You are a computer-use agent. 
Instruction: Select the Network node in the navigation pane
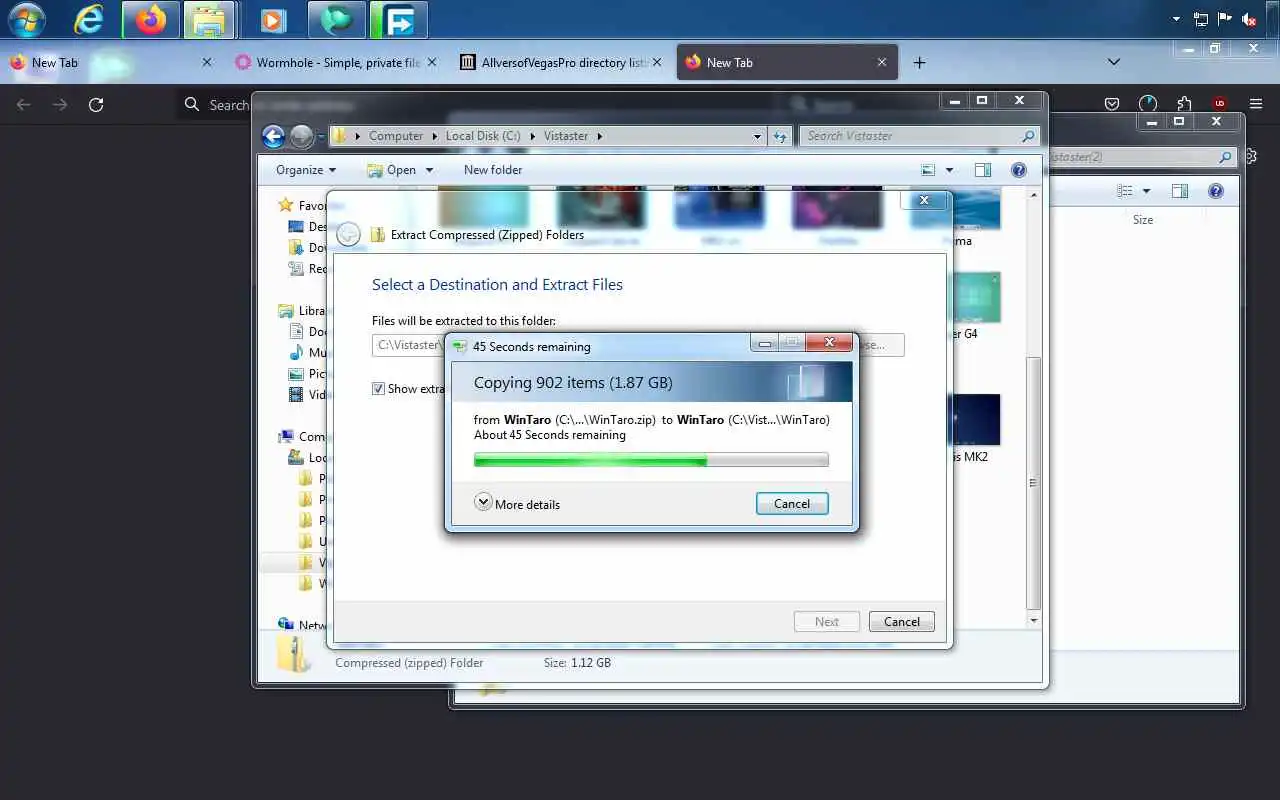303,625
